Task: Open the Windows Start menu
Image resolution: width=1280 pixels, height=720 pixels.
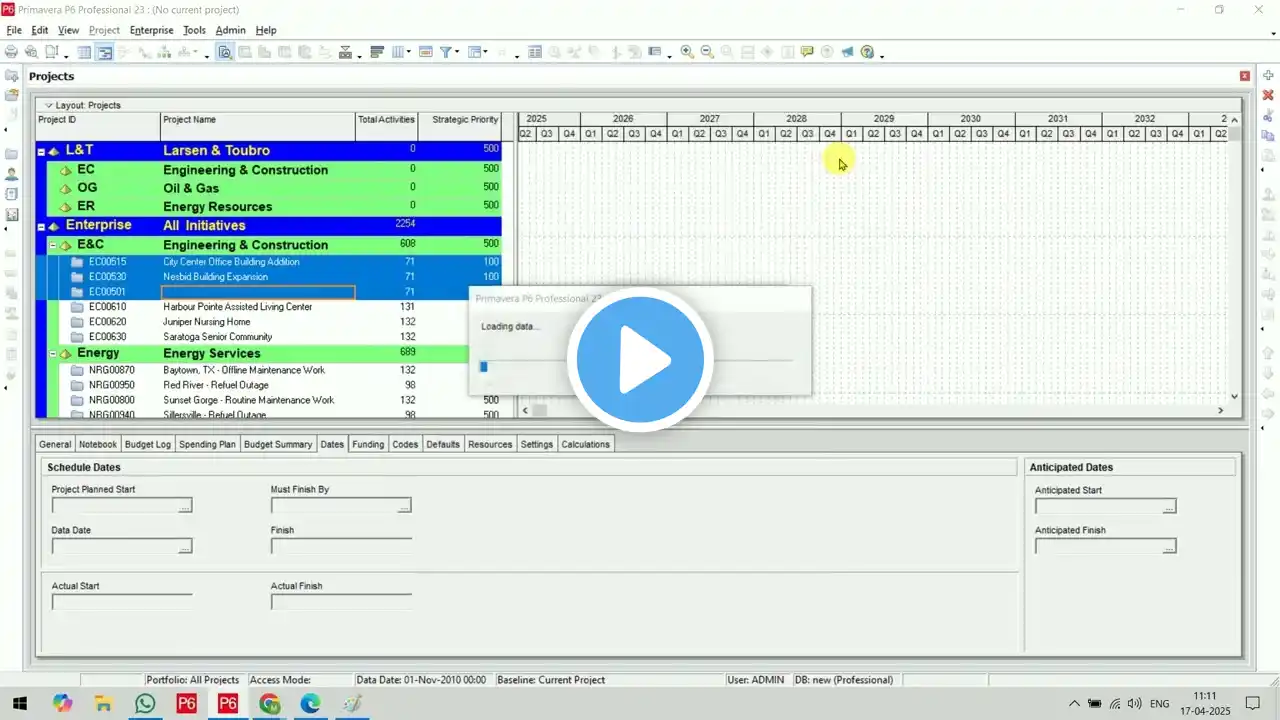Action: pos(20,703)
